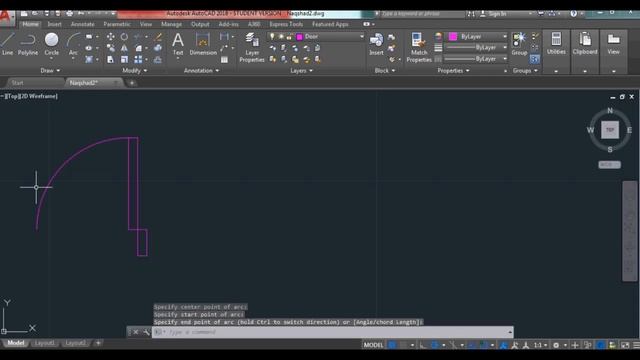Toggle Door layer freeze sun icon

point(281,37)
